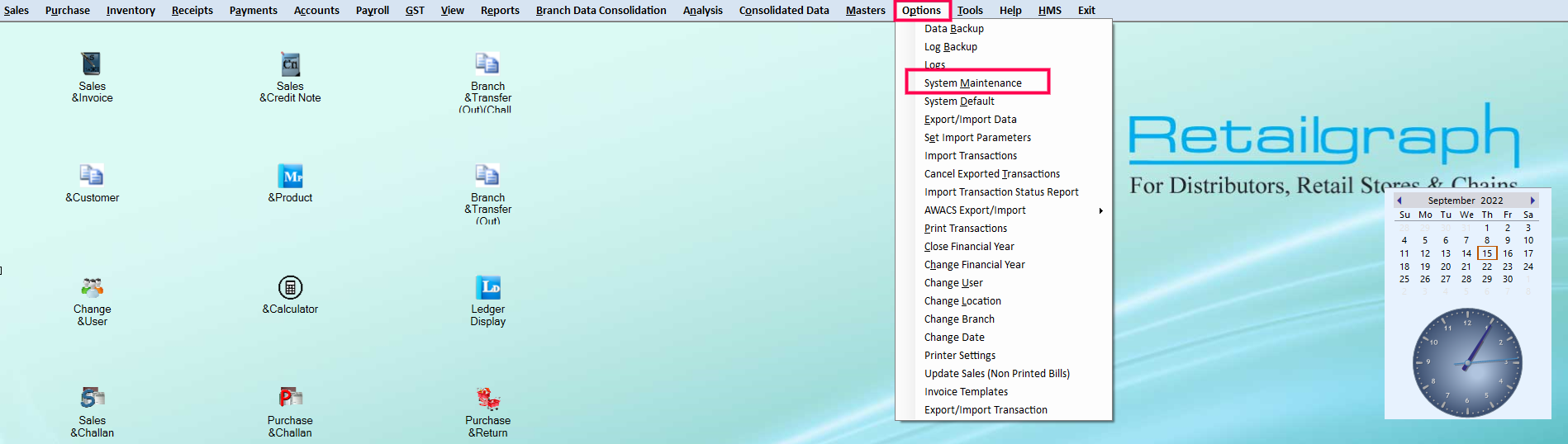Choose System Maintenance in Options menu
Viewport: 1568px width, 444px height.
[x=1004, y=83]
